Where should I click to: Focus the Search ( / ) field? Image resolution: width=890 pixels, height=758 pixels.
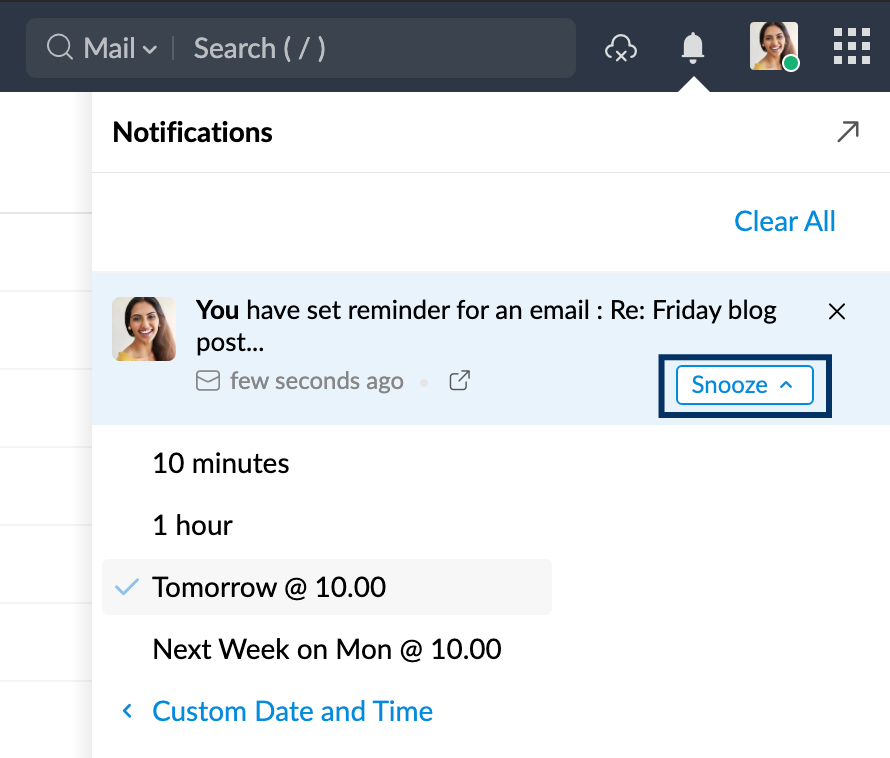pyautogui.click(x=370, y=48)
